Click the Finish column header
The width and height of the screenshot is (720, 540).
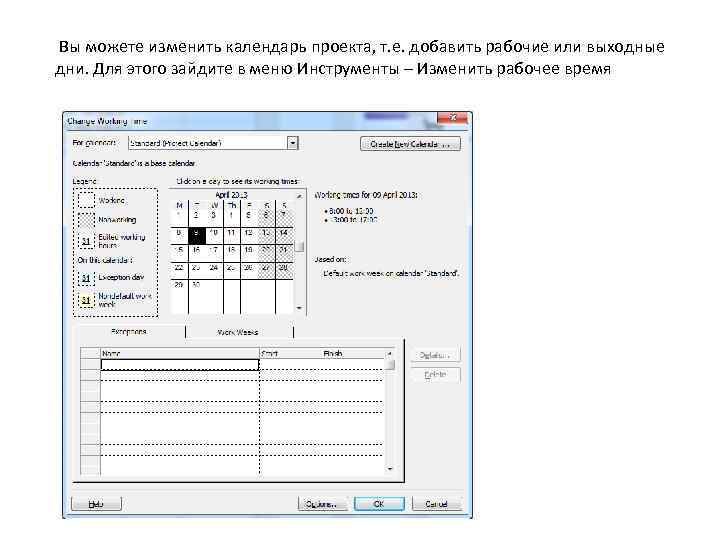tap(353, 353)
